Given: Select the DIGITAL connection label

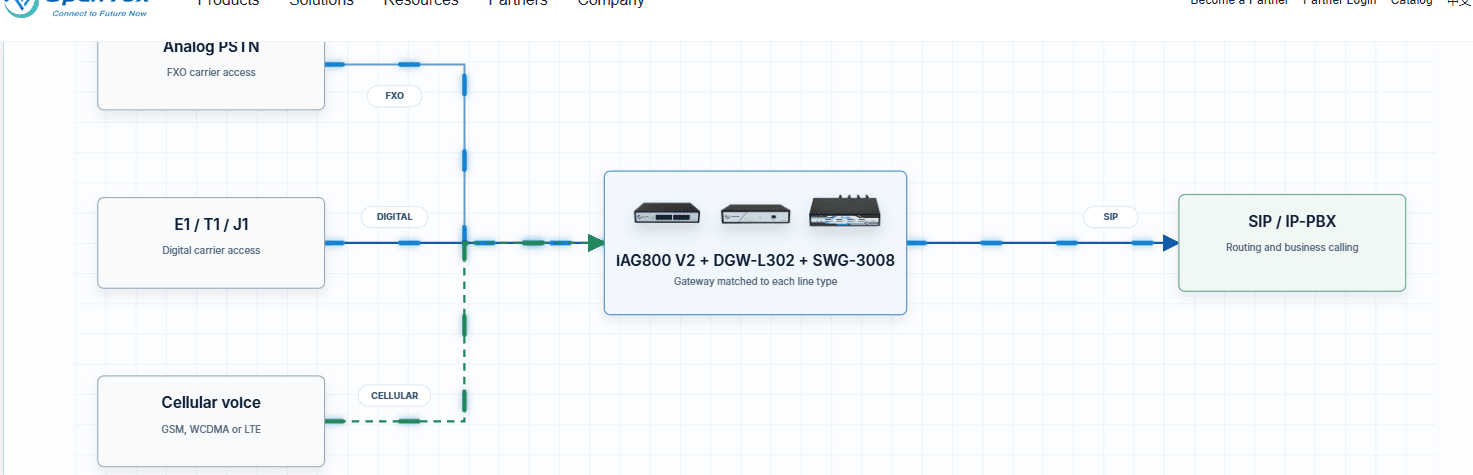Looking at the screenshot, I should 394,217.
